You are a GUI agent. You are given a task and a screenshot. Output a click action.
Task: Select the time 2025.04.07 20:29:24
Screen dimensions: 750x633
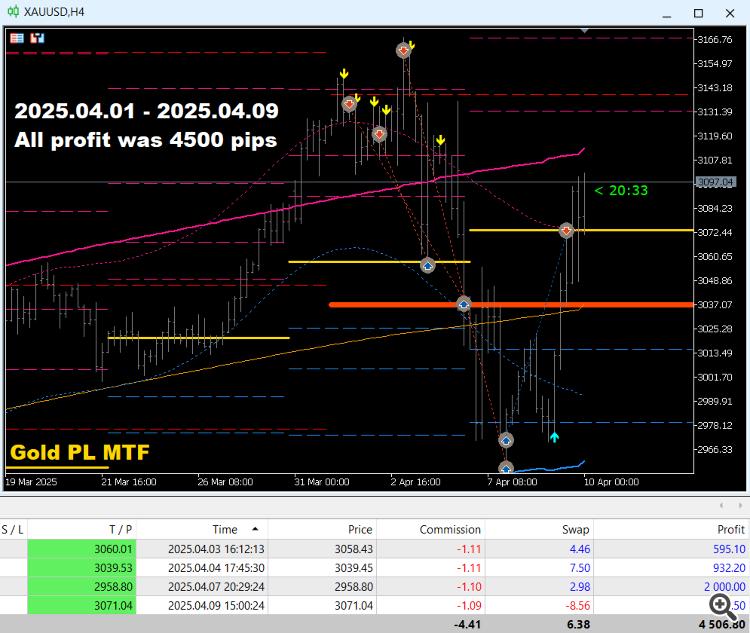216,587
